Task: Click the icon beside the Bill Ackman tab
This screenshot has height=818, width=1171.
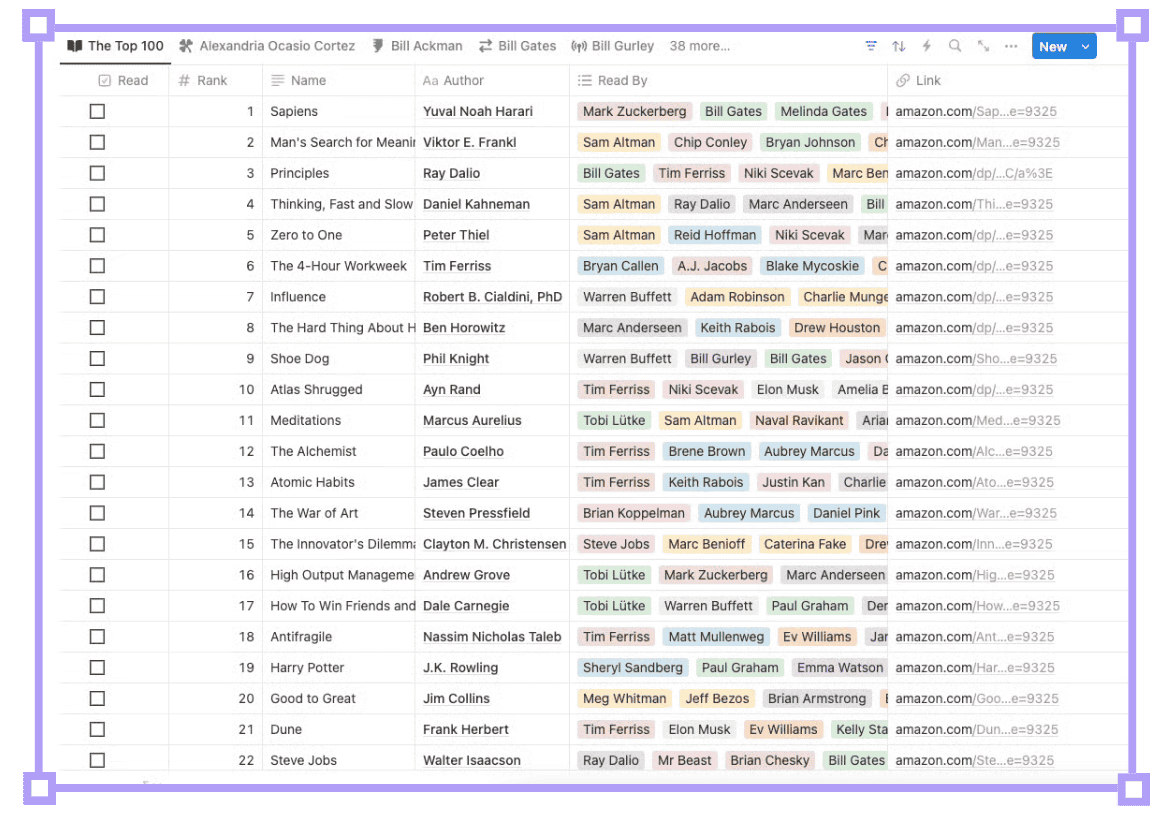Action: (378, 46)
